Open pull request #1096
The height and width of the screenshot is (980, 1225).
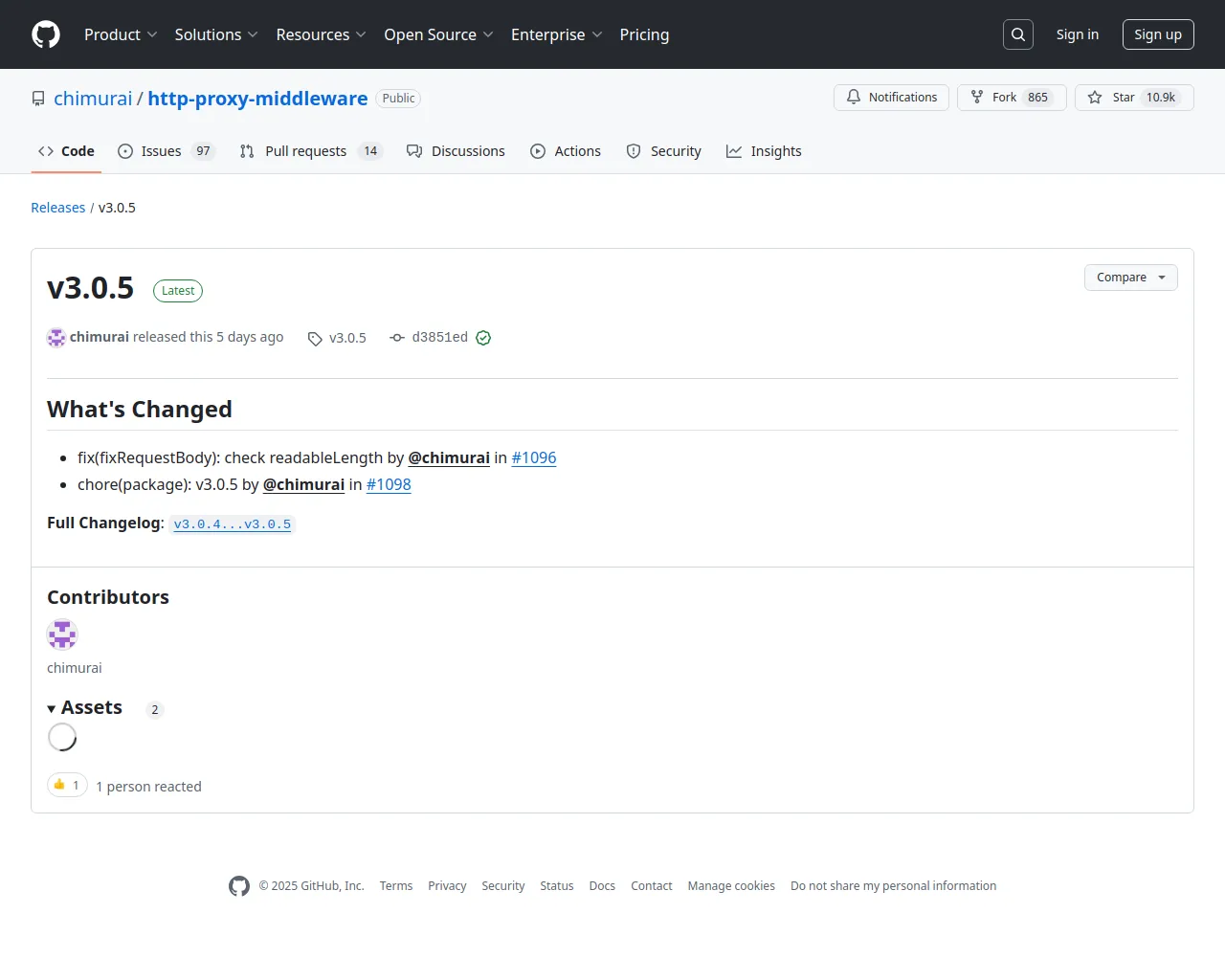[534, 457]
